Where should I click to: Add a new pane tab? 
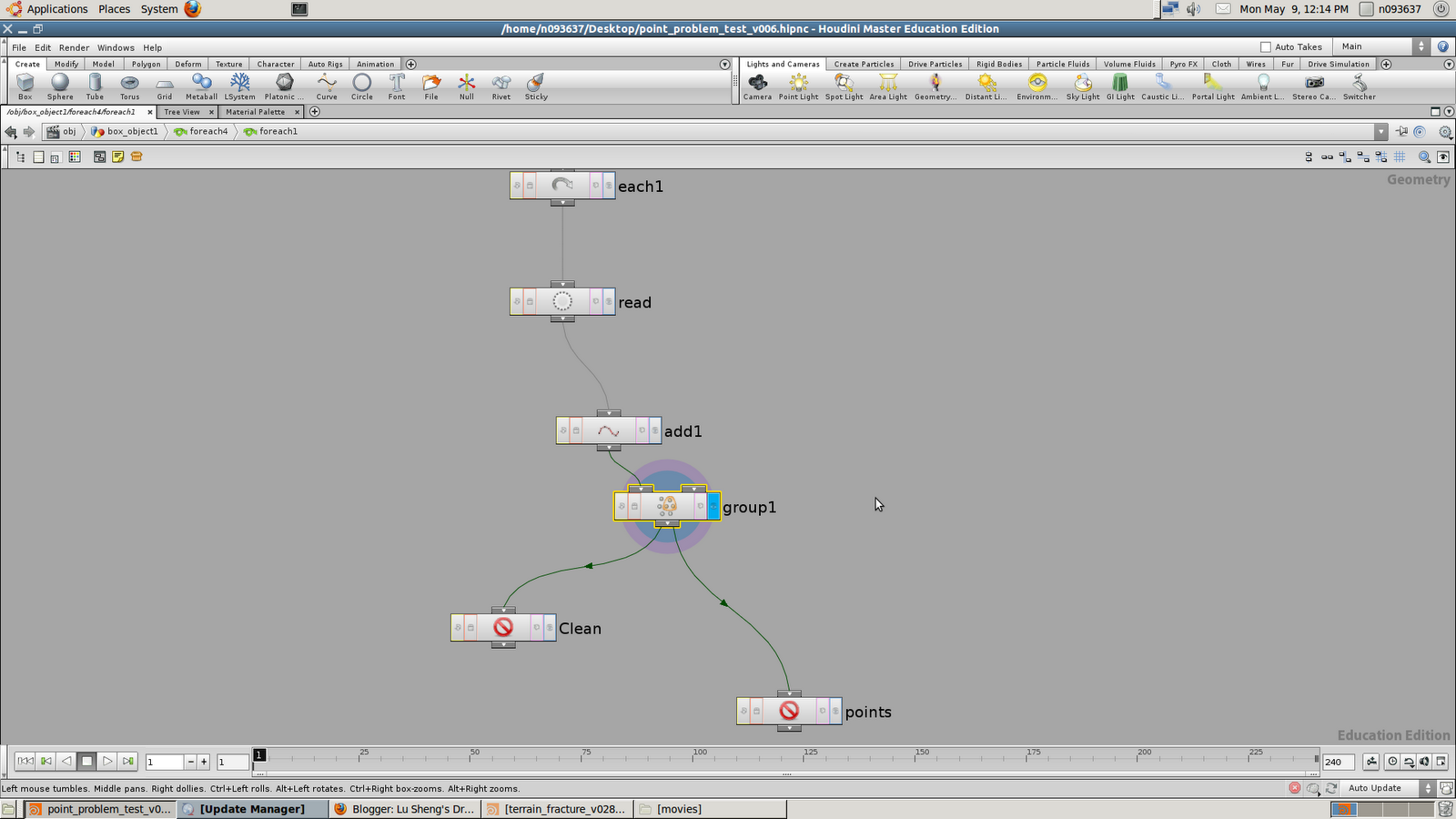315,111
